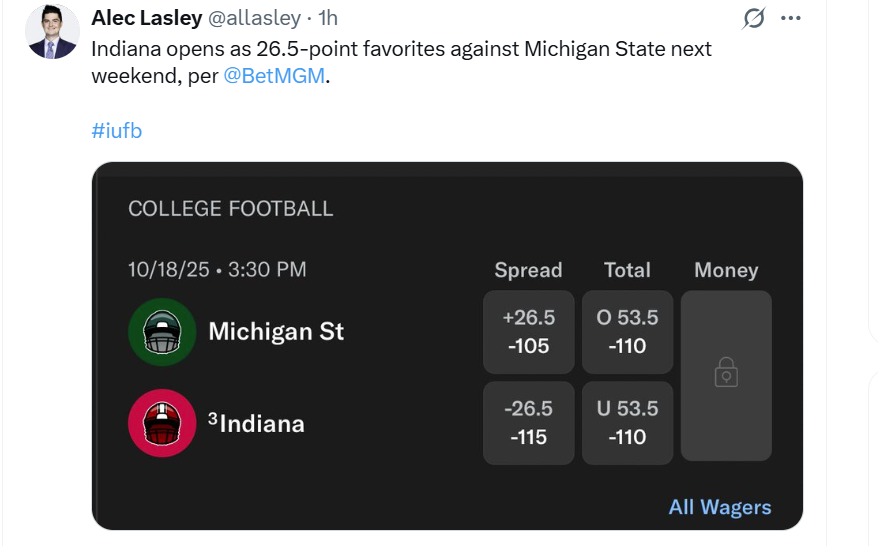
Task: Click the Indiana red helmet logo
Action: click(x=161, y=423)
